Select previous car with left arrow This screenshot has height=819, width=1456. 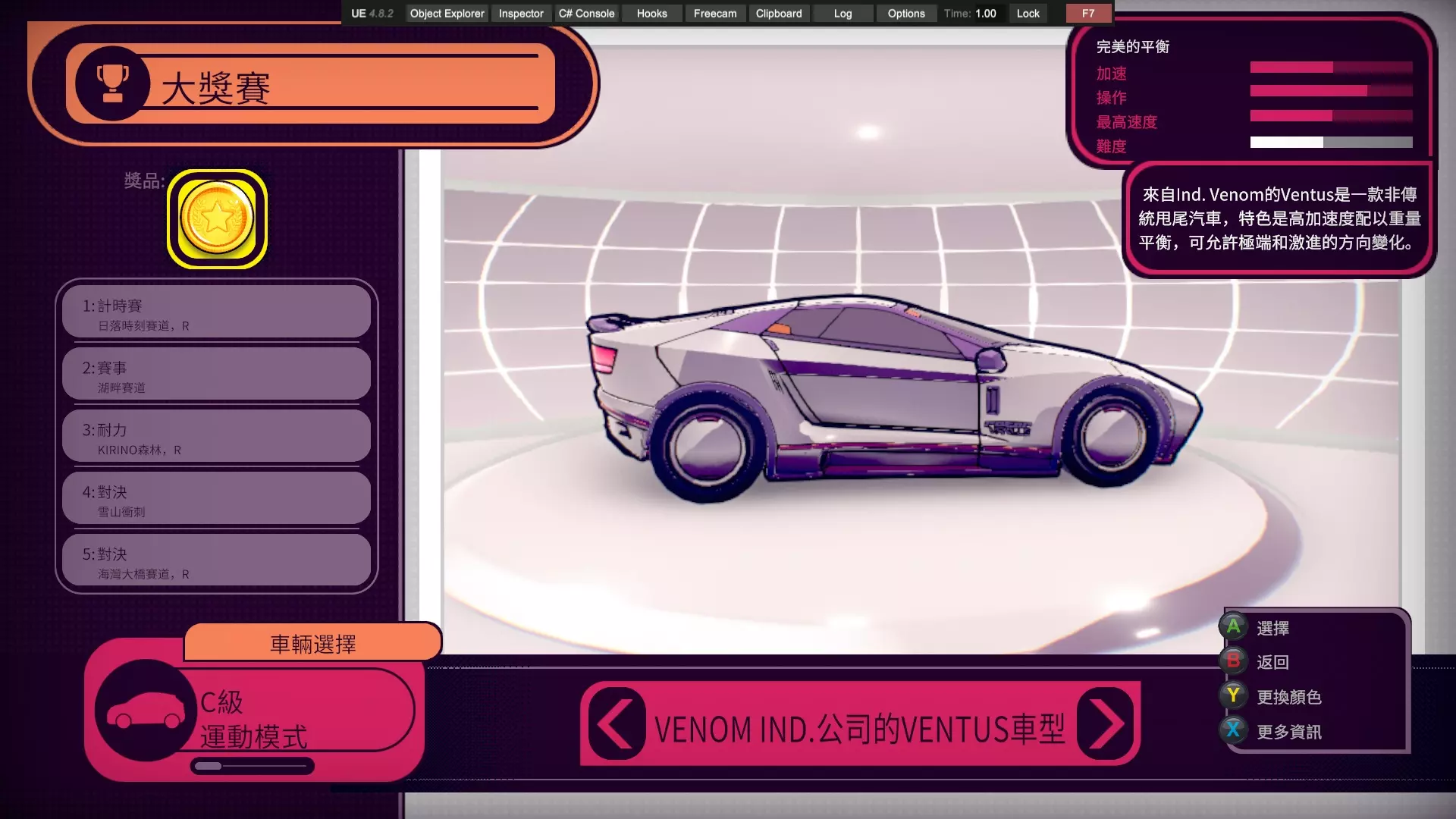[616, 724]
